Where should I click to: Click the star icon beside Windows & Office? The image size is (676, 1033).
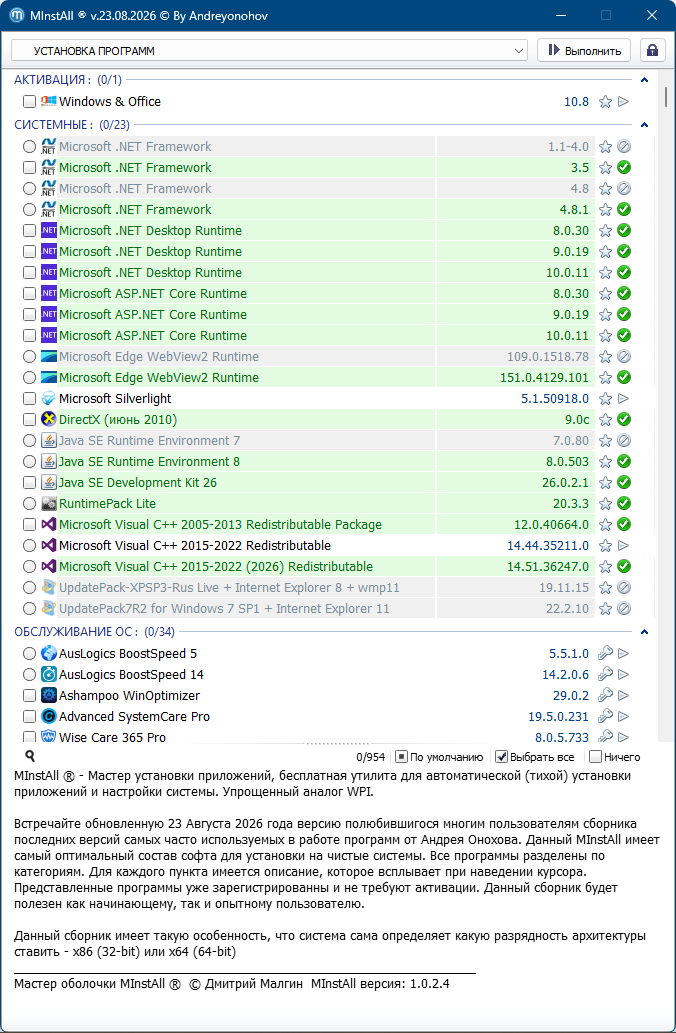tap(605, 101)
